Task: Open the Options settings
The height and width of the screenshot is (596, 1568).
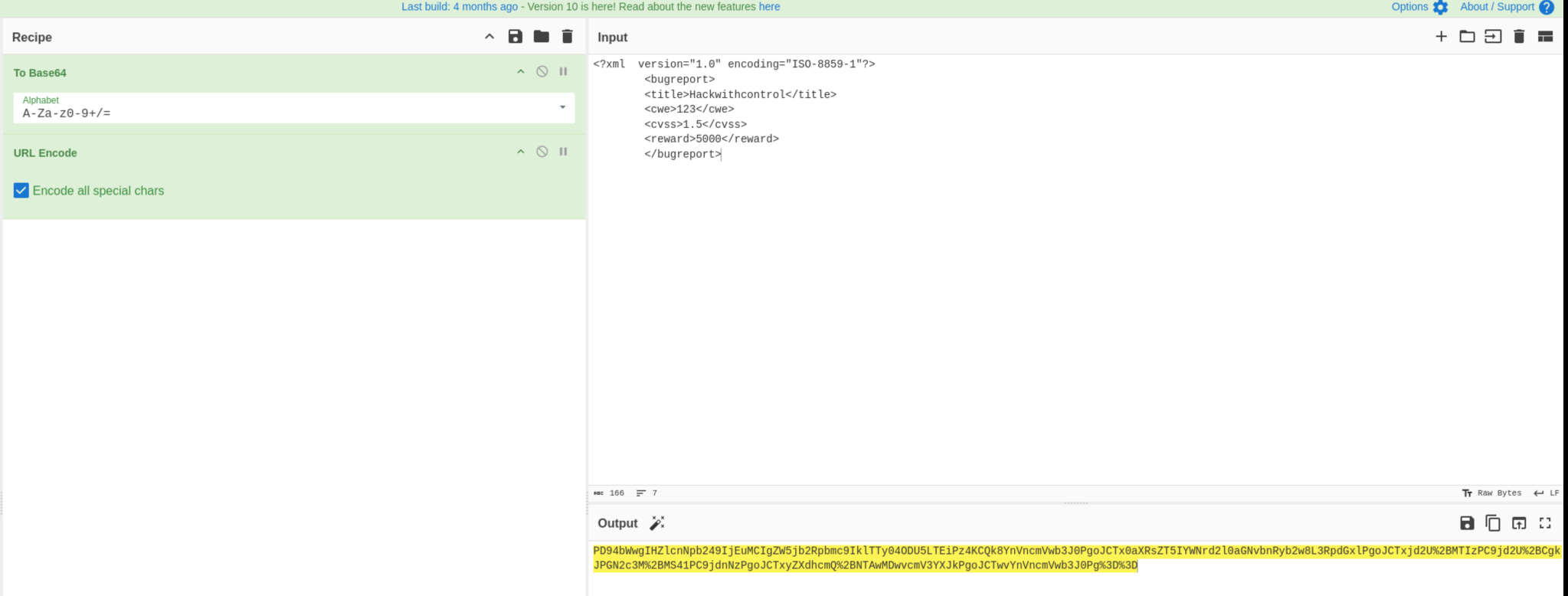Action: pyautogui.click(x=1419, y=7)
